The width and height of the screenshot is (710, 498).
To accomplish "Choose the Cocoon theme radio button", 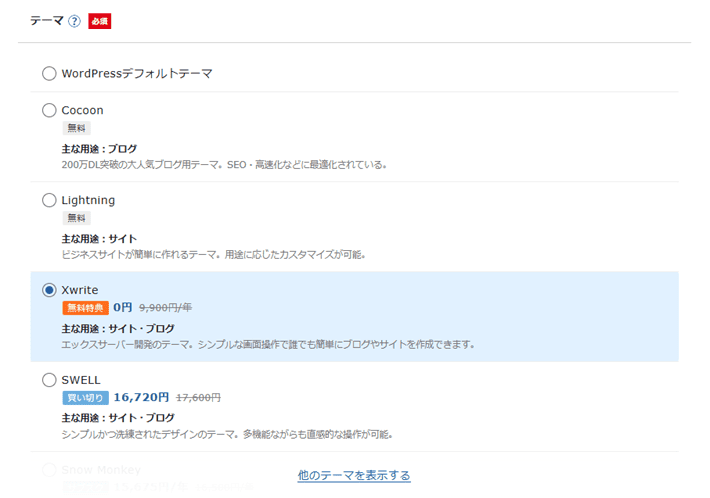I will coord(49,110).
